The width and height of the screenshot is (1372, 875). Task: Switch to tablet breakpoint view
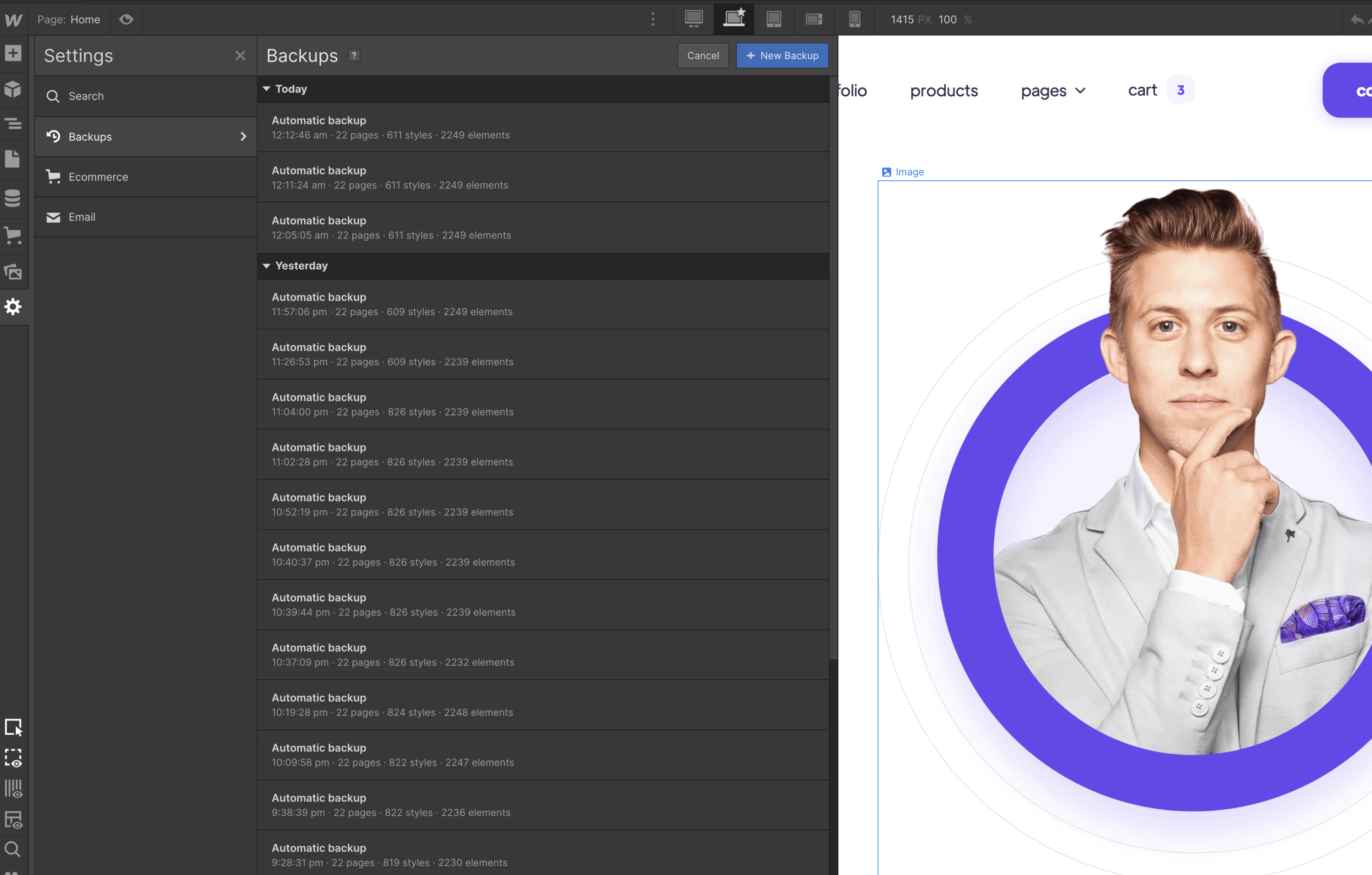(x=773, y=19)
